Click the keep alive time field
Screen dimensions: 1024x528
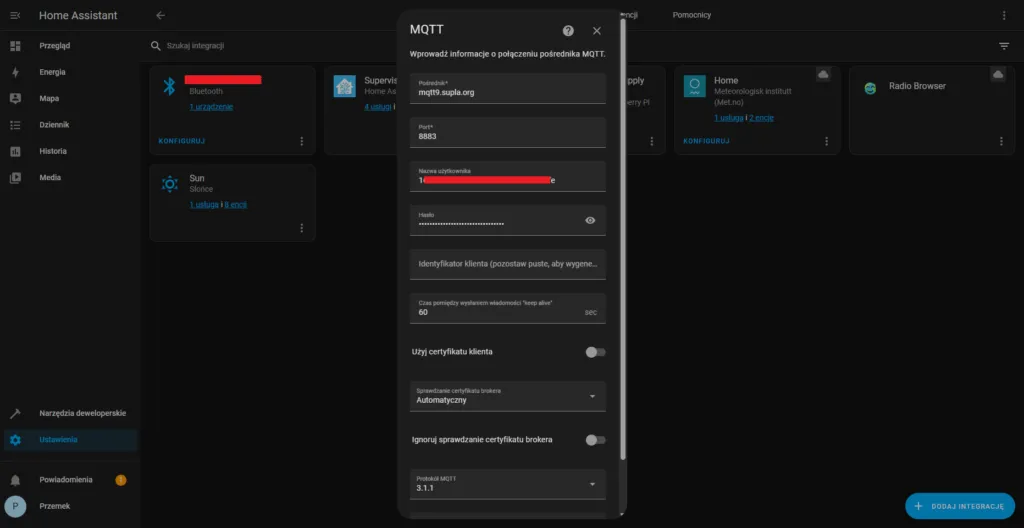(508, 308)
